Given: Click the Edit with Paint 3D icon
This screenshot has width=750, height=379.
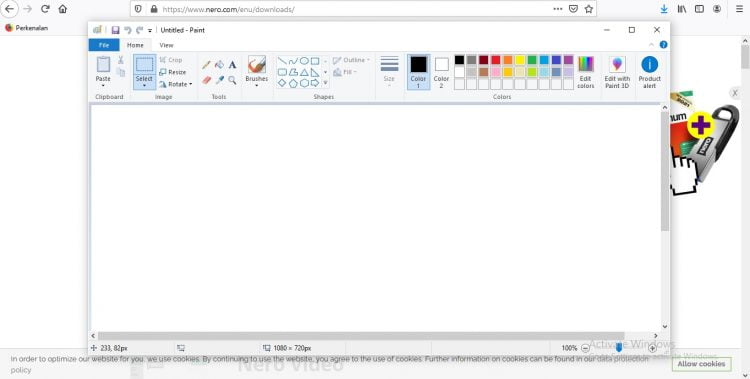Looking at the screenshot, I should point(617,72).
